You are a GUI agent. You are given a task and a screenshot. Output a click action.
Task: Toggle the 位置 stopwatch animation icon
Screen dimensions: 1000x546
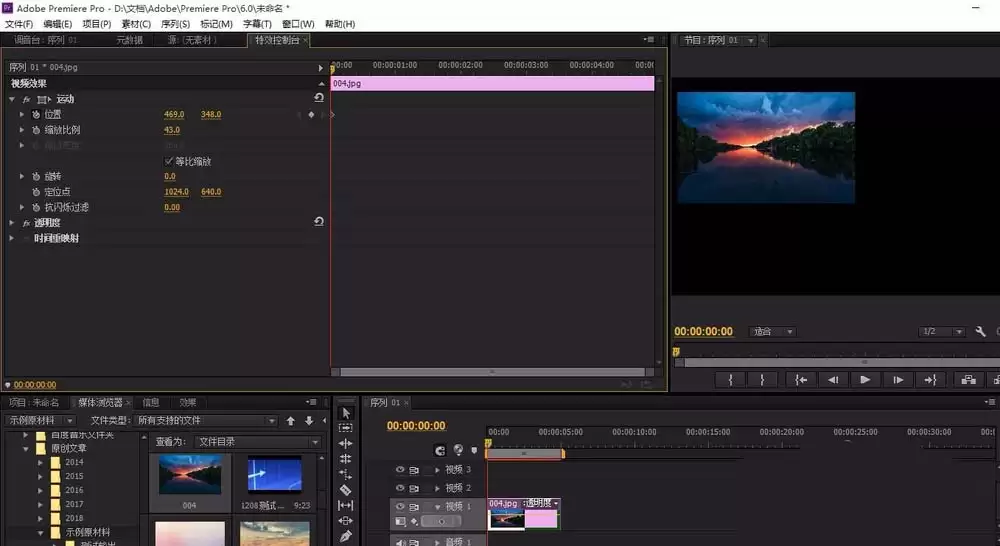(x=36, y=114)
